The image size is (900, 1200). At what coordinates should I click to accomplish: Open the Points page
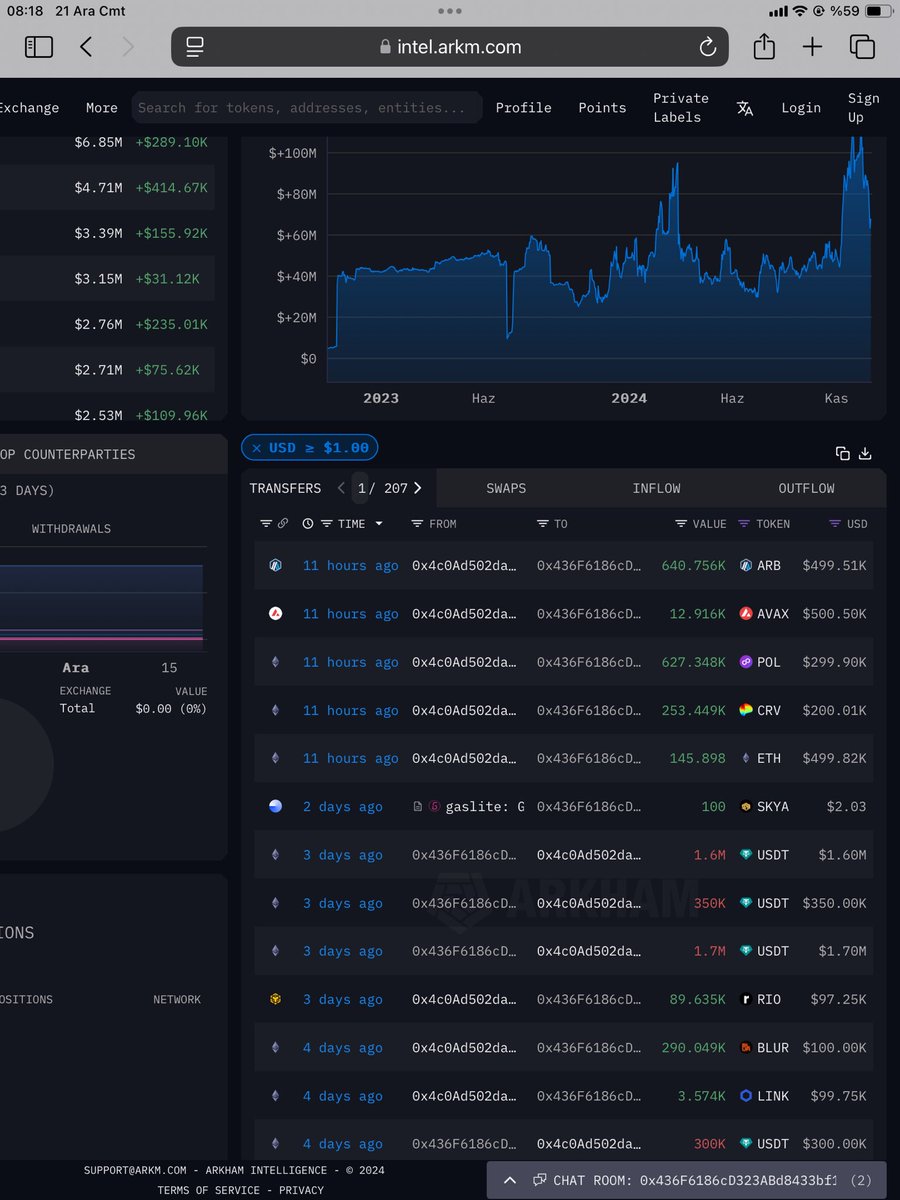pyautogui.click(x=602, y=108)
